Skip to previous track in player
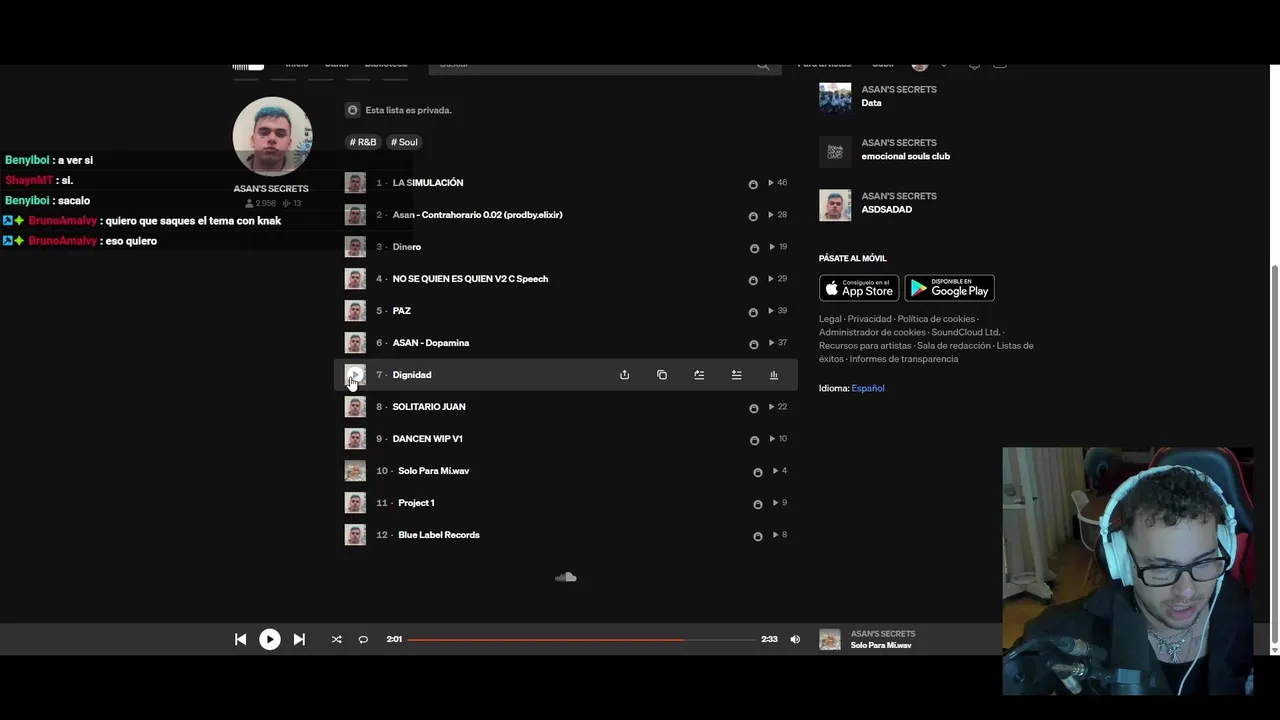This screenshot has height=720, width=1280. pyautogui.click(x=240, y=639)
